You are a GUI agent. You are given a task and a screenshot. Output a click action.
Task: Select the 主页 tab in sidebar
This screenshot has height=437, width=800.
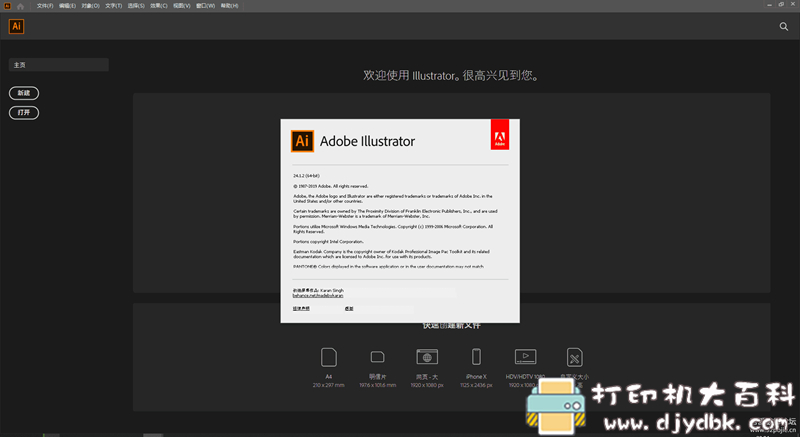pyautogui.click(x=59, y=65)
